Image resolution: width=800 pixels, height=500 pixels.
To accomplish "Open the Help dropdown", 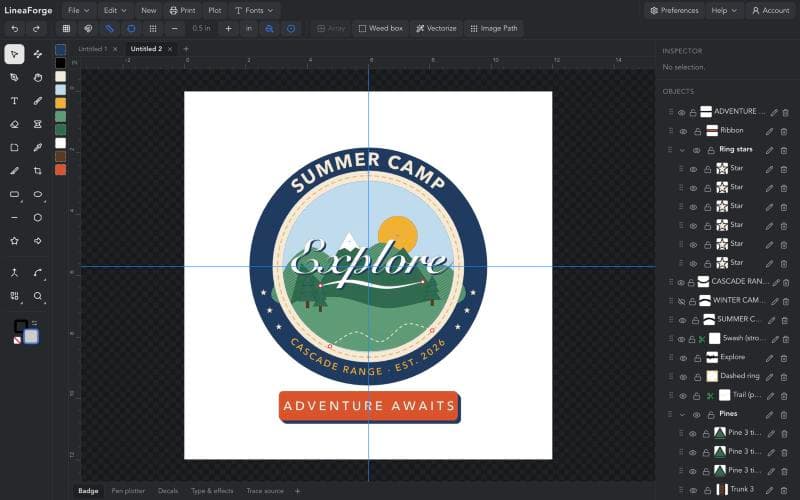I will tap(724, 10).
